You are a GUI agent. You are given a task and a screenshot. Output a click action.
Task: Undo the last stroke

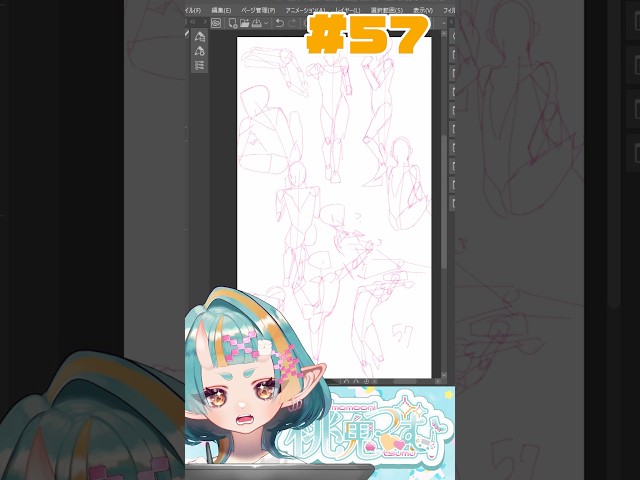[280, 23]
